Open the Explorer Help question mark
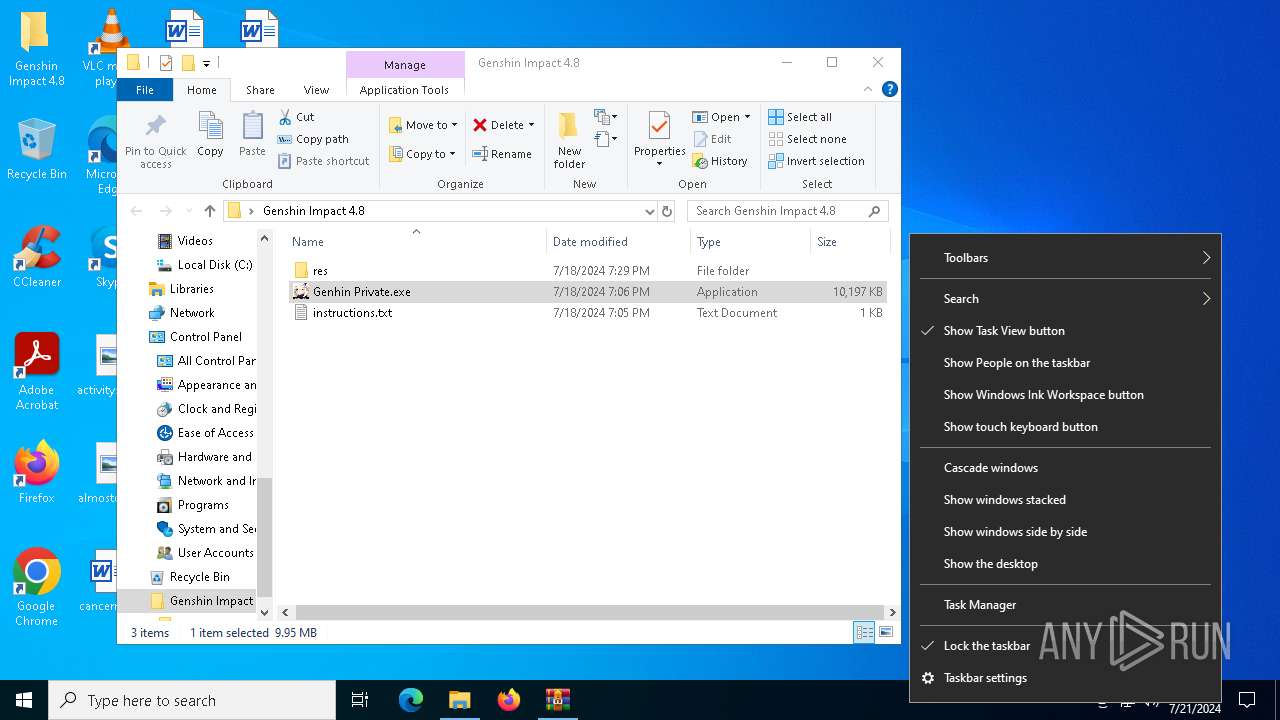 pos(889,89)
